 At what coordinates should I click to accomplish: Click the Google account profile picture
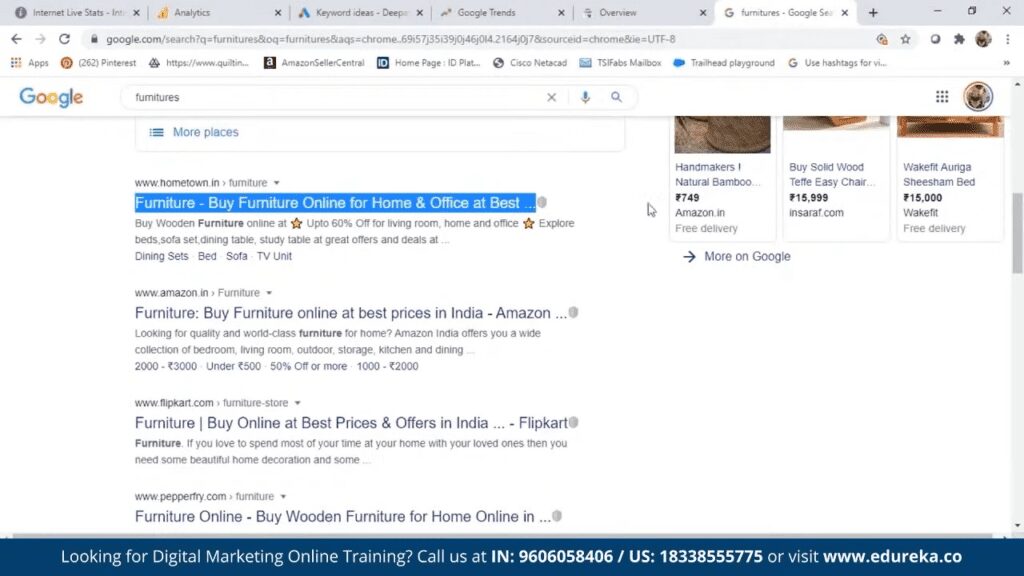(x=978, y=97)
